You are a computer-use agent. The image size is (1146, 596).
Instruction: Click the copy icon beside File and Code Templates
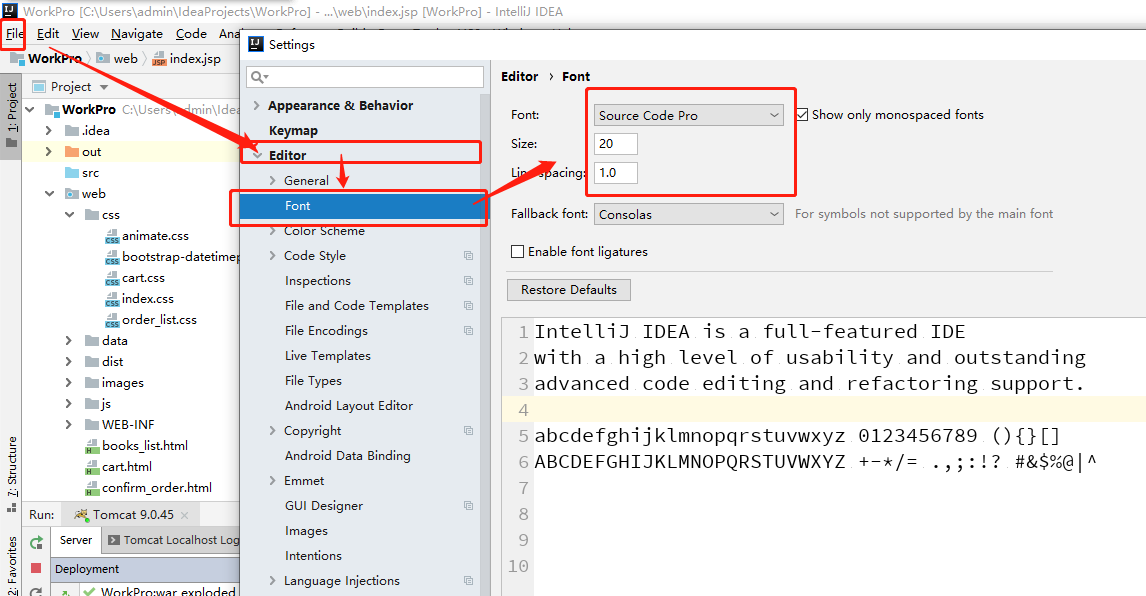pos(468,306)
